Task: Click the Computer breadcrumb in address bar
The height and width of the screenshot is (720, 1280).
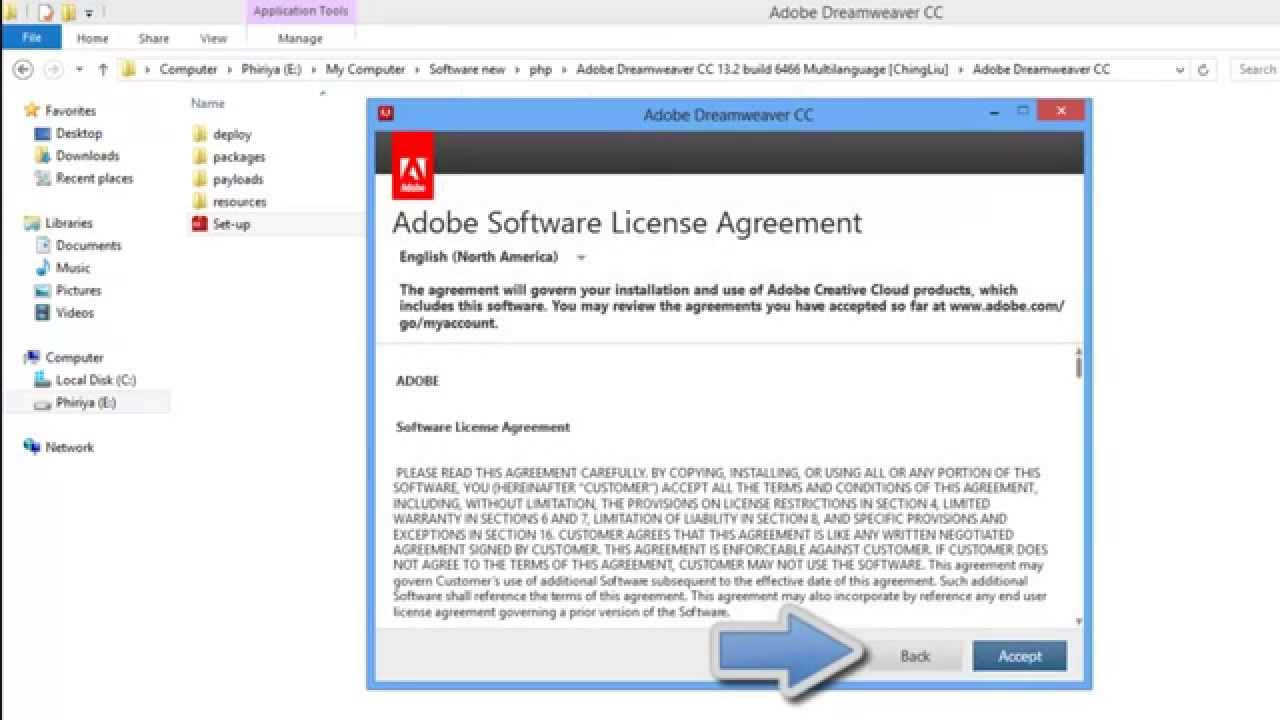Action: coord(188,70)
